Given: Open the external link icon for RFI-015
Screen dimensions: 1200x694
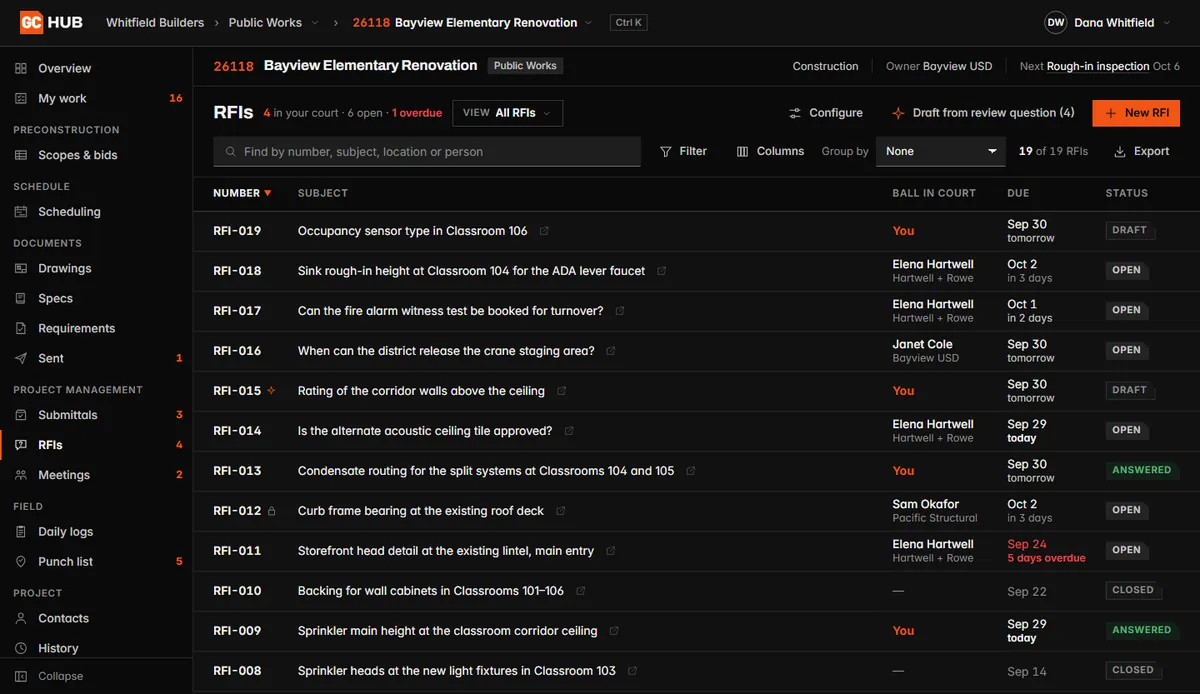Looking at the screenshot, I should click(561, 391).
